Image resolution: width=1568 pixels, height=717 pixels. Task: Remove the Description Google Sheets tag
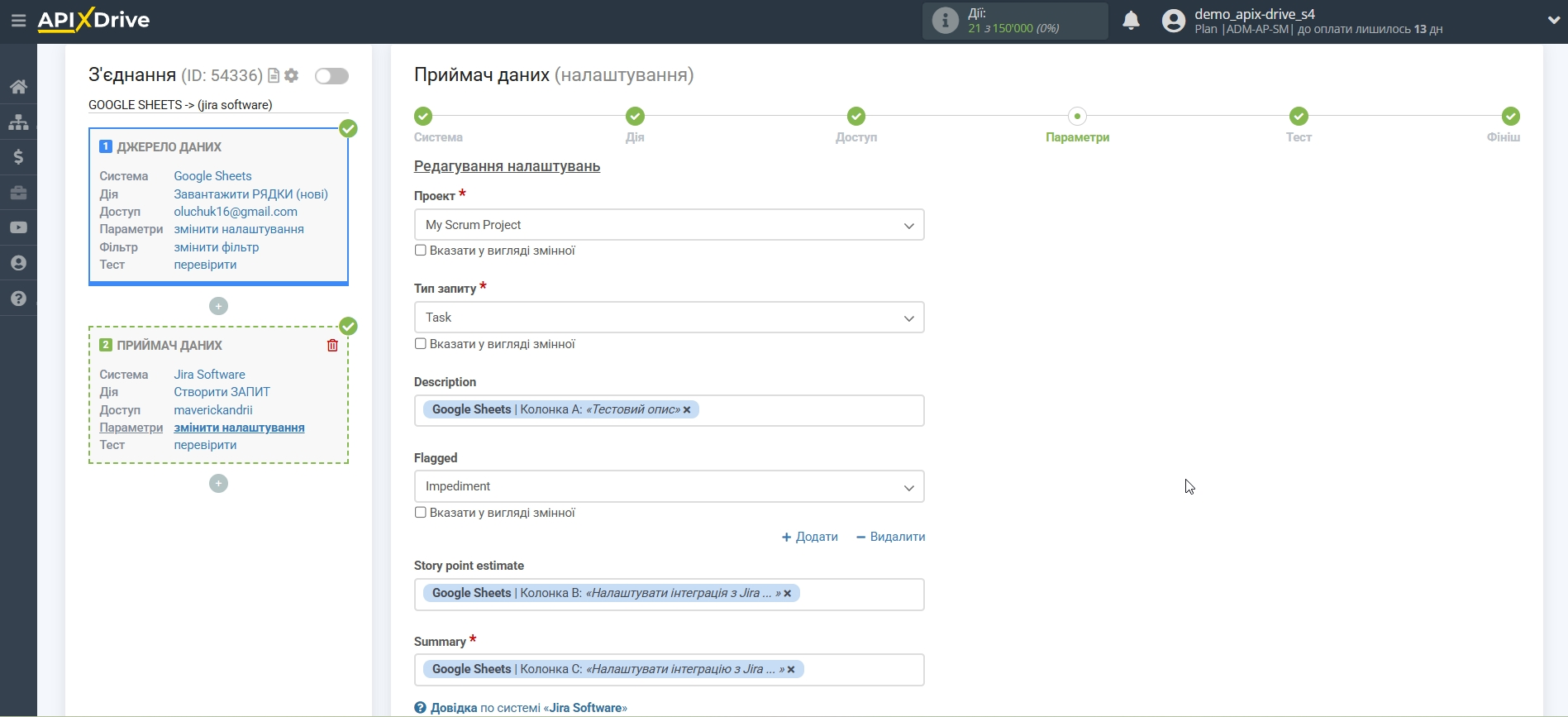[x=687, y=410]
